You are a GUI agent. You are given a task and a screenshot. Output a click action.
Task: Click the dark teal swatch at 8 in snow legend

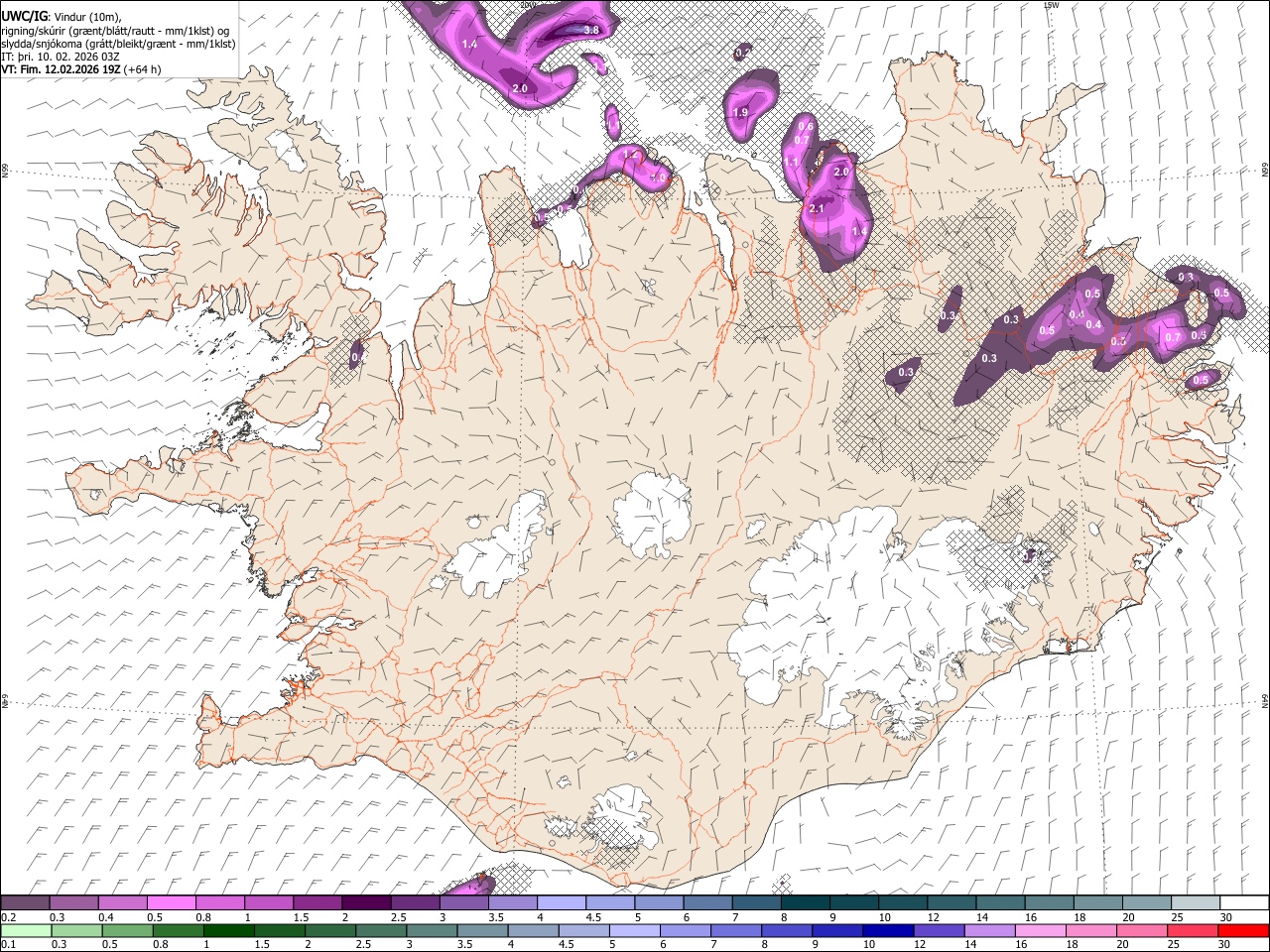(x=805, y=903)
